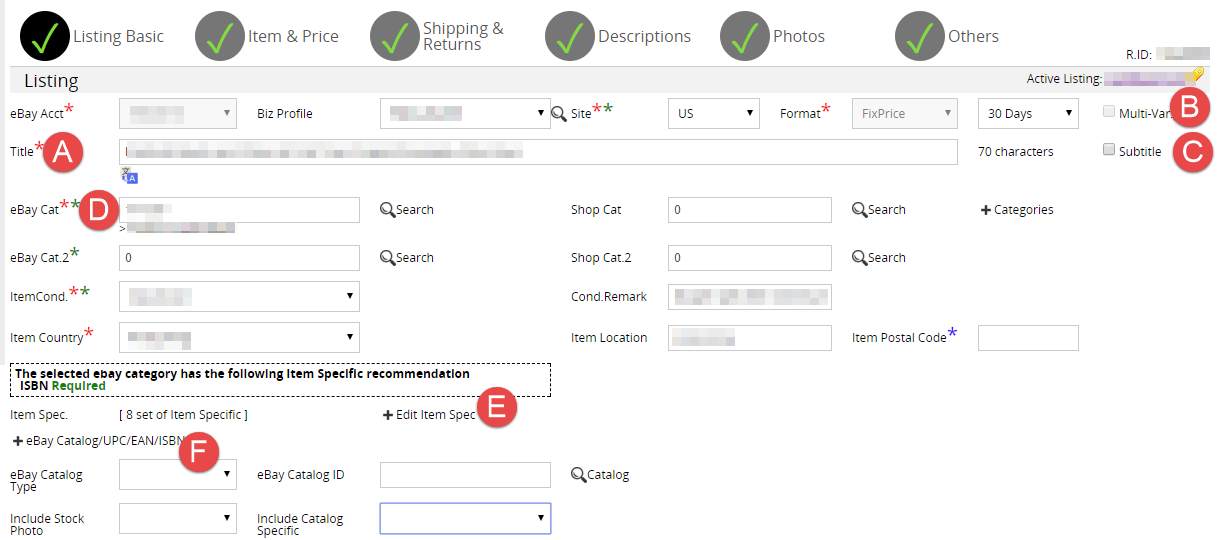
Task: Open the 30 Days duration dropdown
Action: click(1028, 114)
